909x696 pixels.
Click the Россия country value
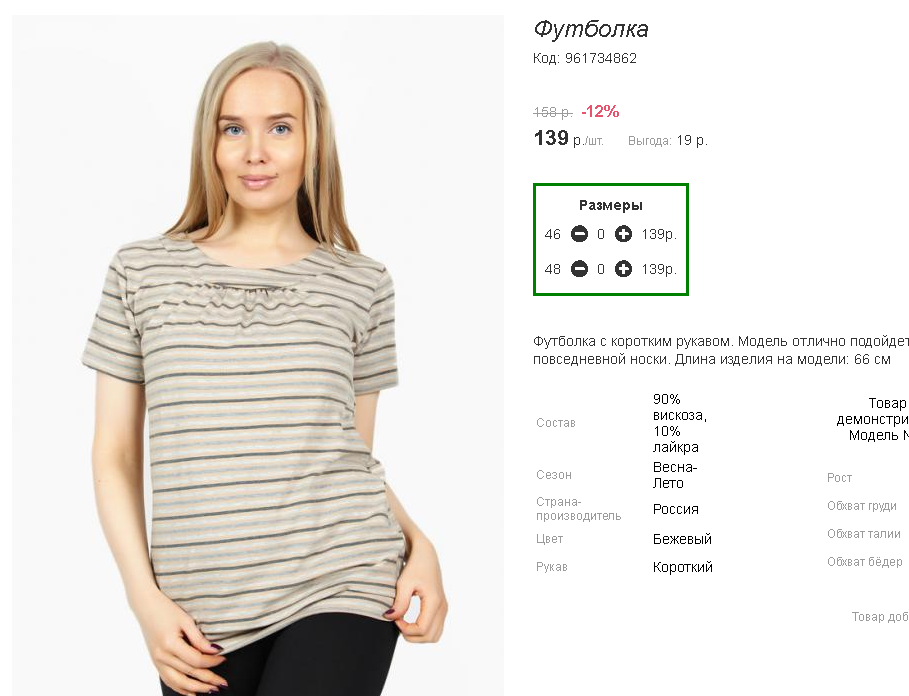676,509
